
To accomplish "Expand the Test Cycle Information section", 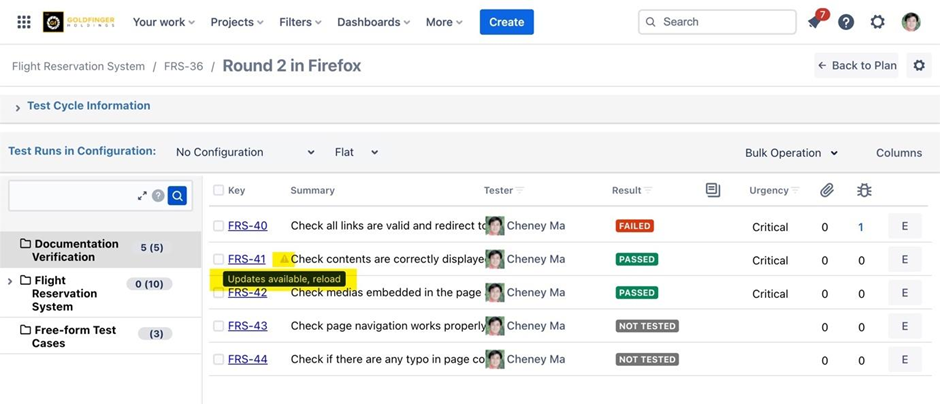I will coord(18,107).
